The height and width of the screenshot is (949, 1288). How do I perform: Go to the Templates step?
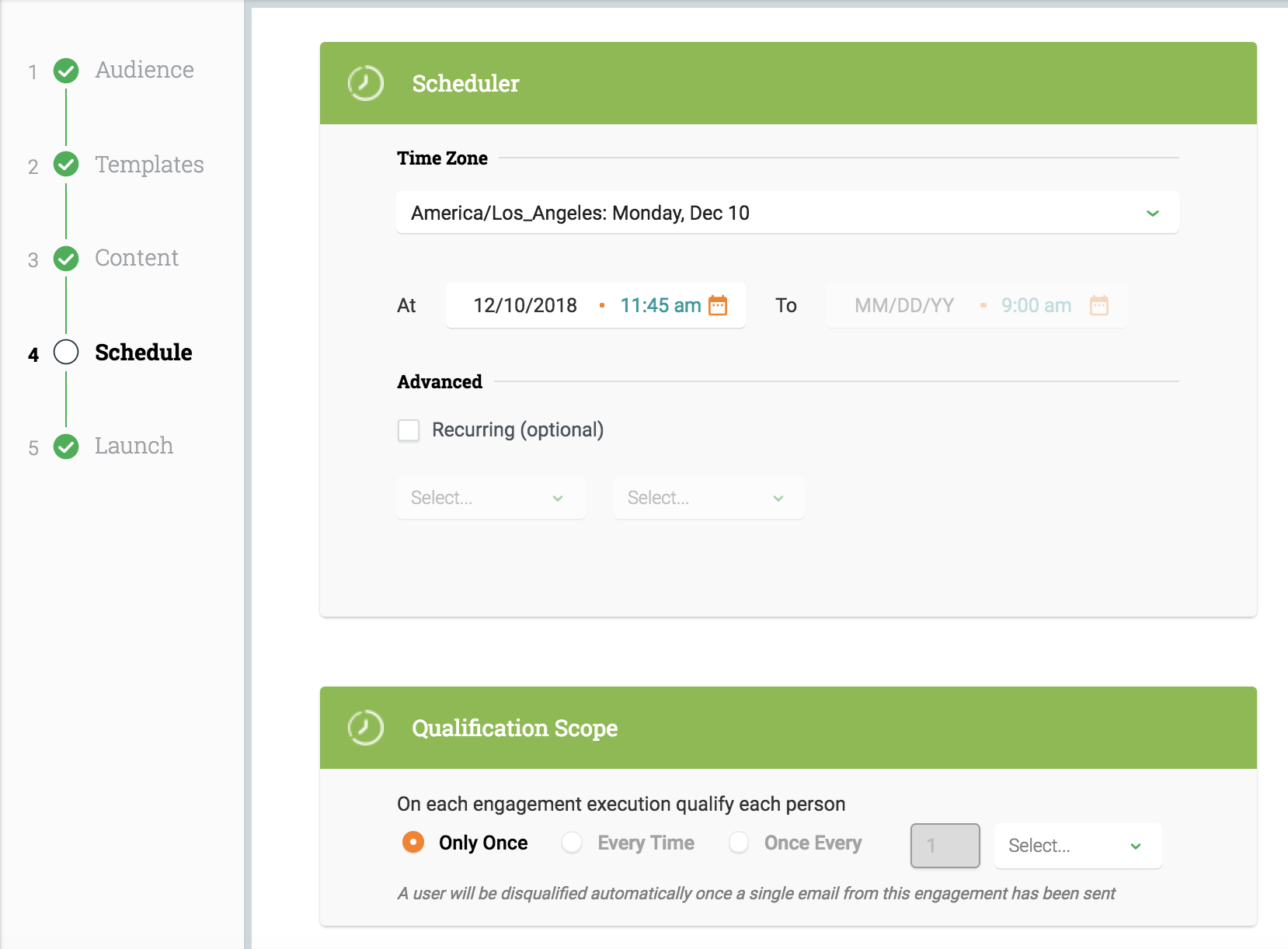click(x=149, y=165)
